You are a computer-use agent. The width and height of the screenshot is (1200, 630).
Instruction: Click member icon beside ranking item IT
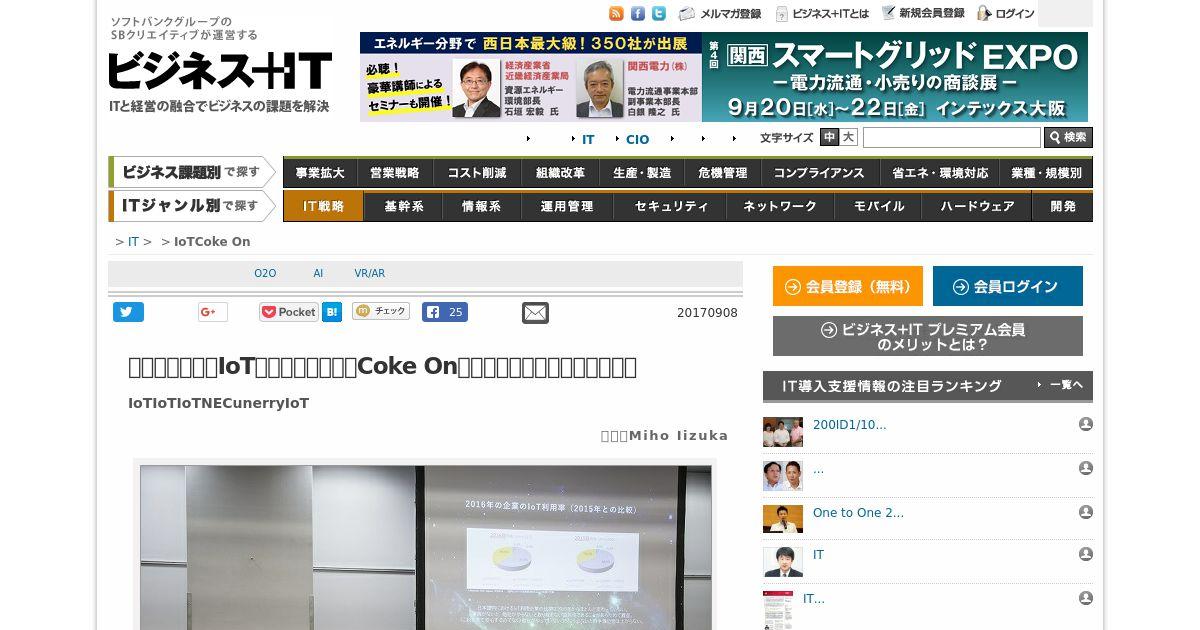click(x=1085, y=554)
